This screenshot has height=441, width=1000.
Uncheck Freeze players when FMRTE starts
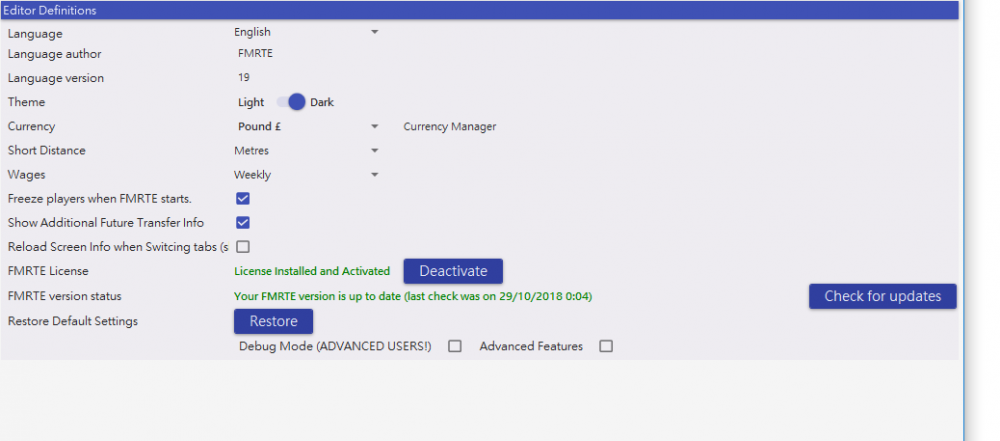(242, 198)
